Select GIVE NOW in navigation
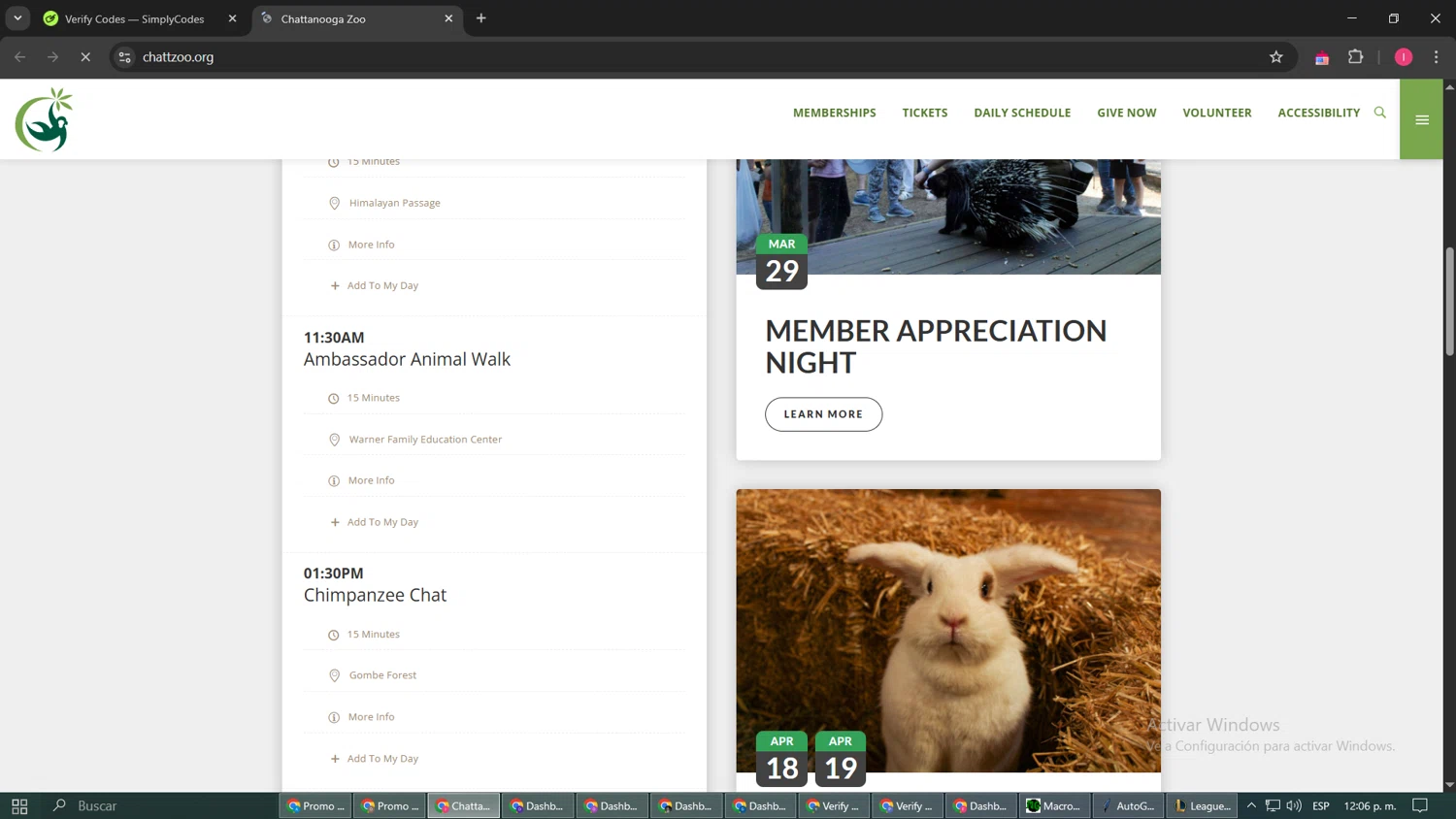The width and height of the screenshot is (1456, 819). (x=1127, y=113)
